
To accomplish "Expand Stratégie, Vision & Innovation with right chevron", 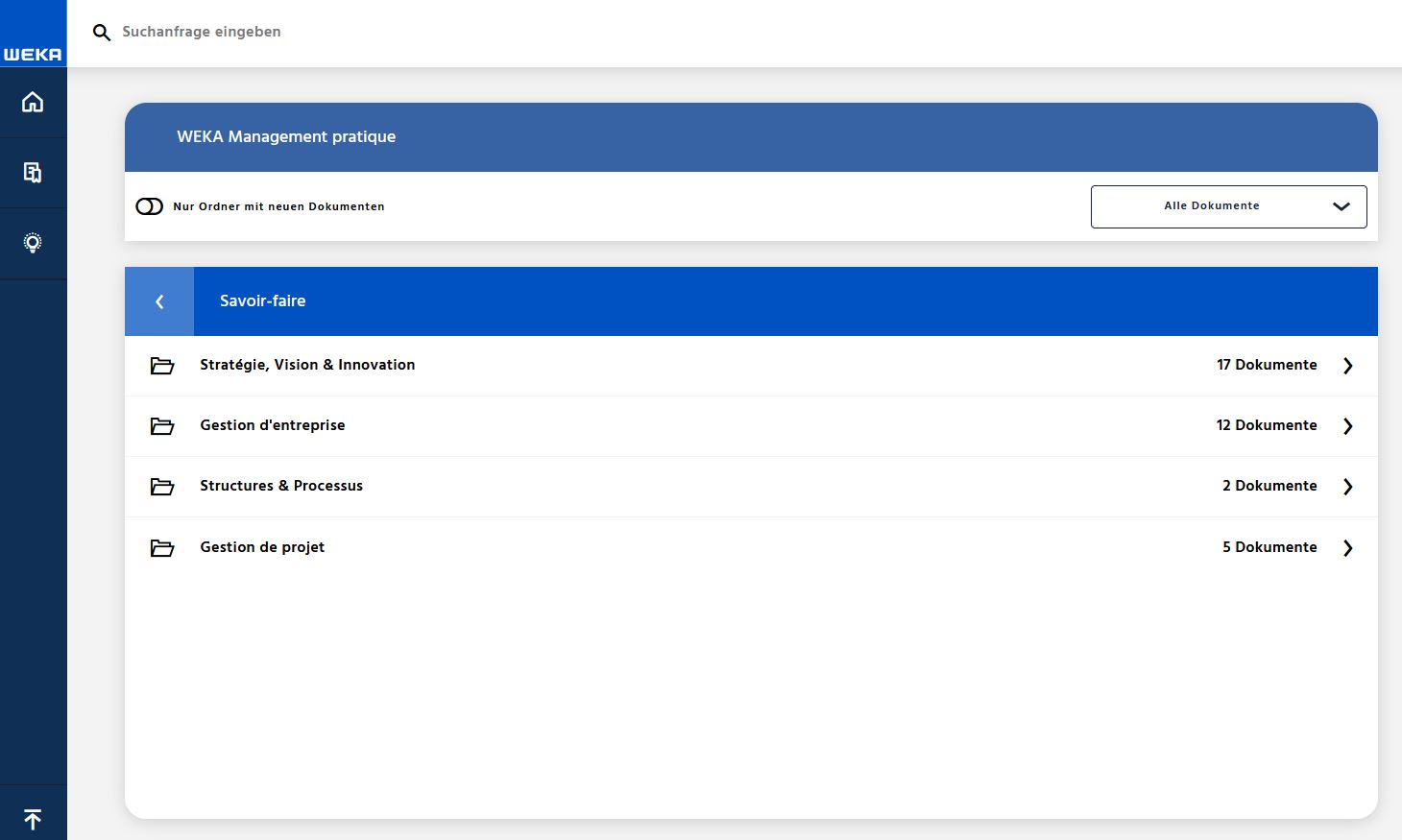I will click(x=1347, y=366).
